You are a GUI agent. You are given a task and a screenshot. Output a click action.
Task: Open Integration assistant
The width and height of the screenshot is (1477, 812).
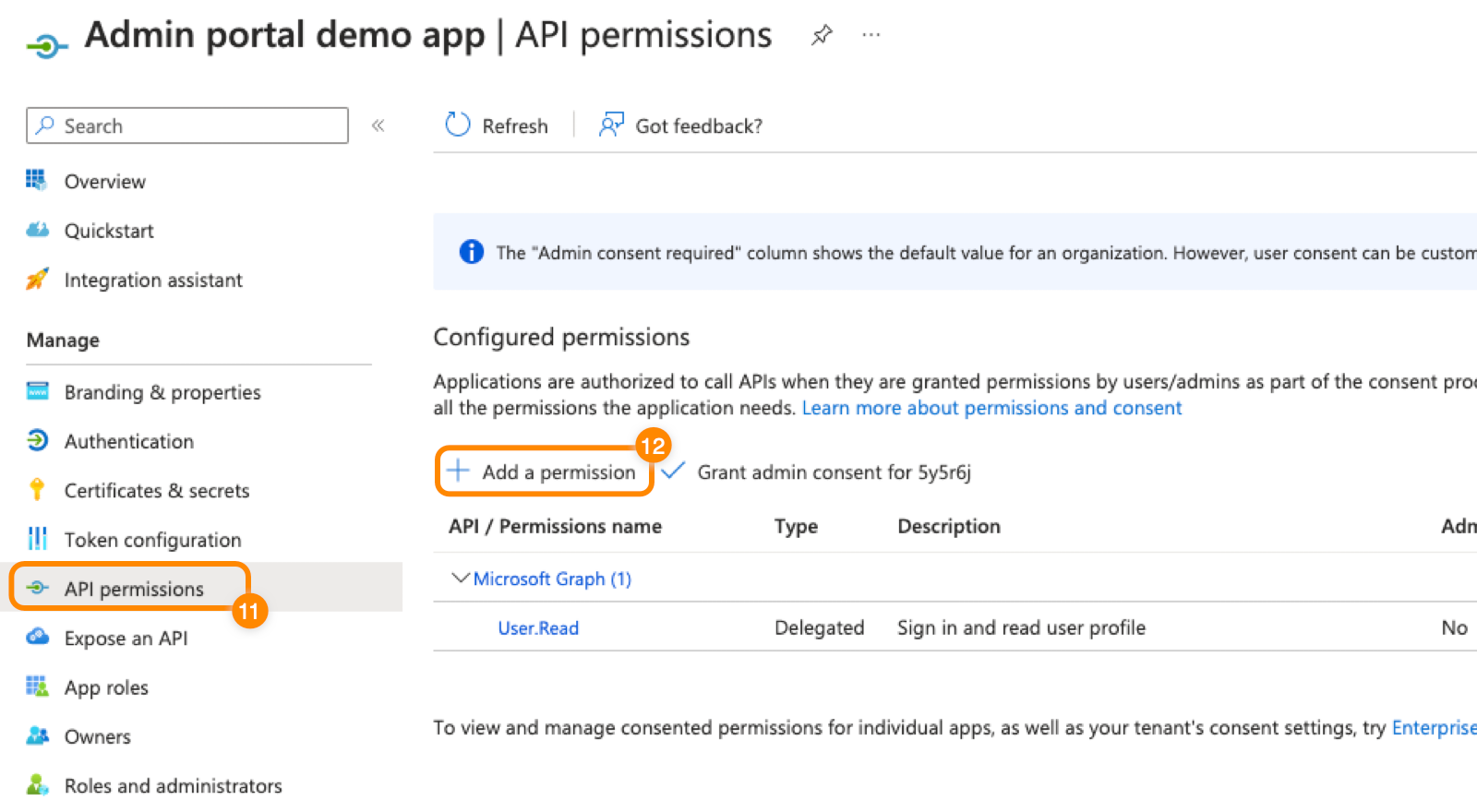[x=153, y=280]
